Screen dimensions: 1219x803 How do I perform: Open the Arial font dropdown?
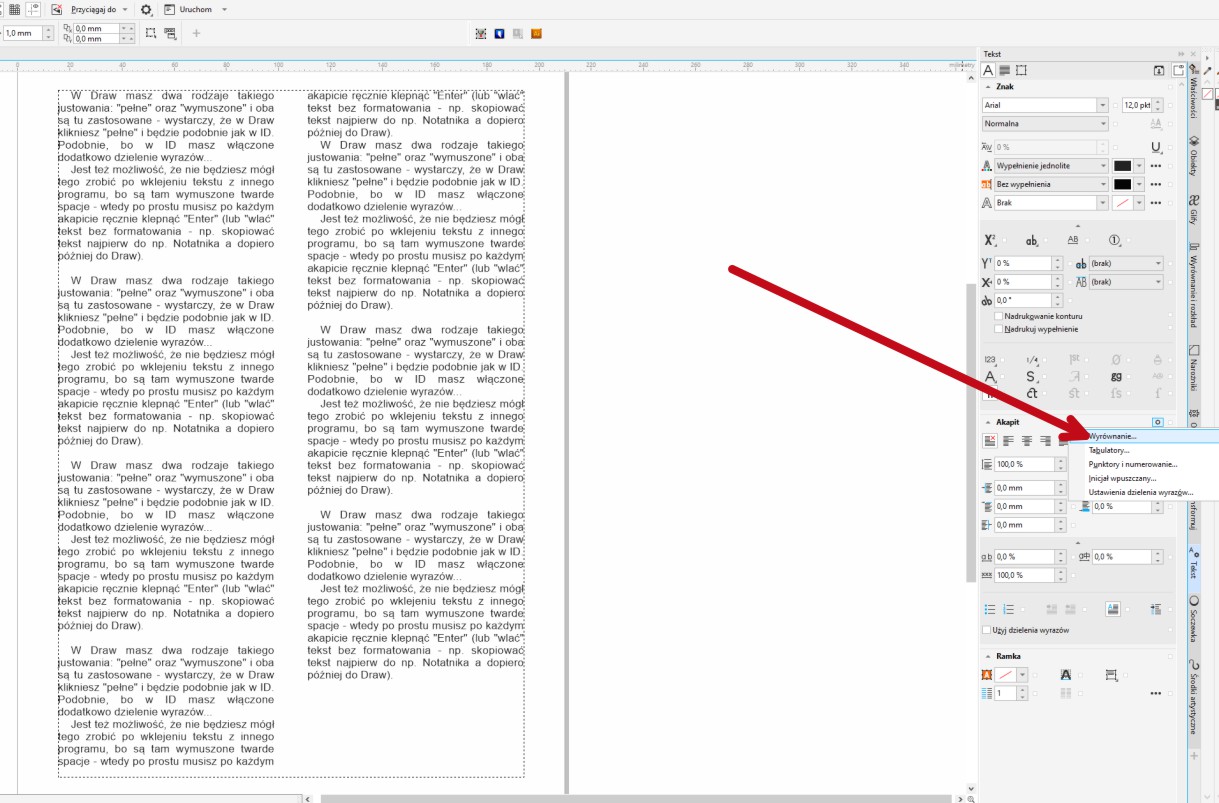coord(1103,105)
